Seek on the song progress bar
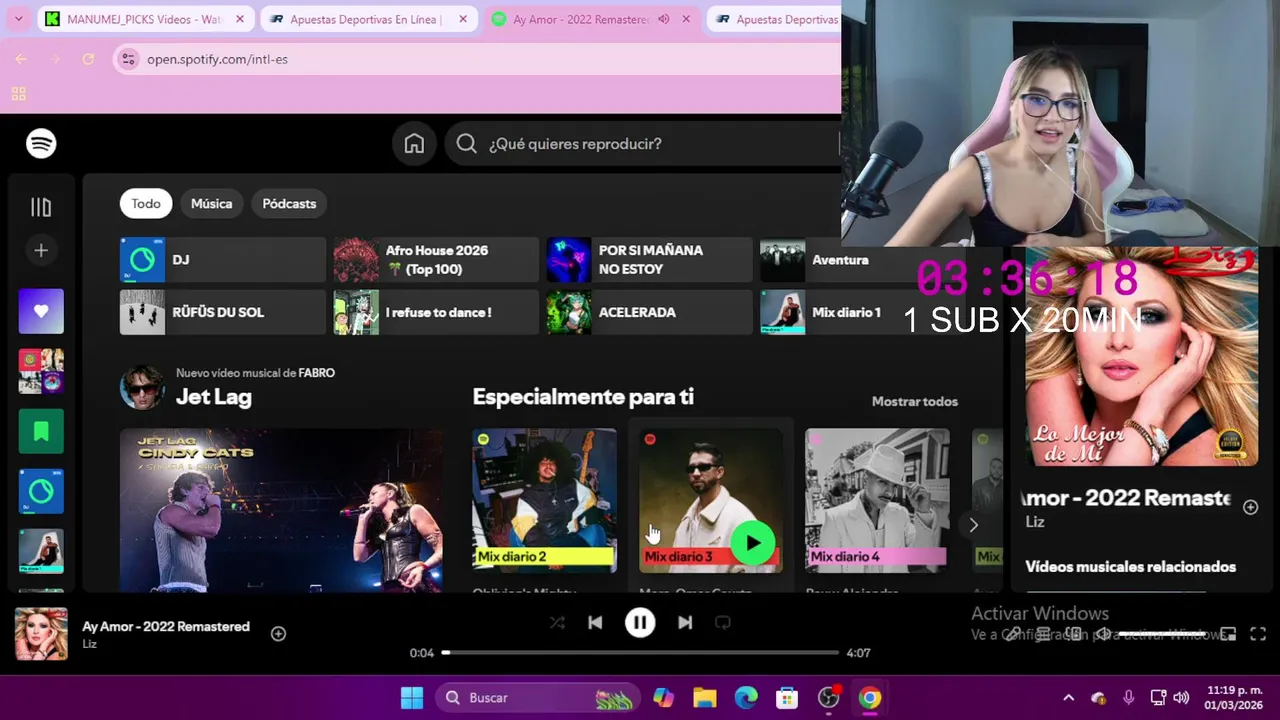The width and height of the screenshot is (1280, 720). coord(640,653)
